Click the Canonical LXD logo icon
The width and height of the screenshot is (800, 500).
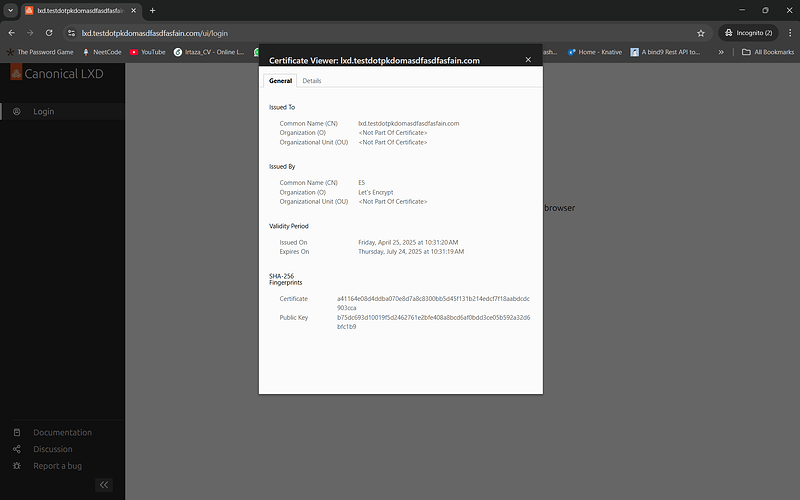[16, 72]
